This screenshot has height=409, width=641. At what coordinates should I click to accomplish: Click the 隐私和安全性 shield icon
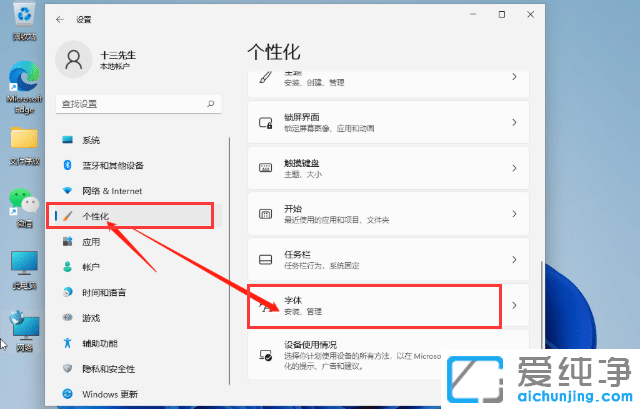(67, 368)
